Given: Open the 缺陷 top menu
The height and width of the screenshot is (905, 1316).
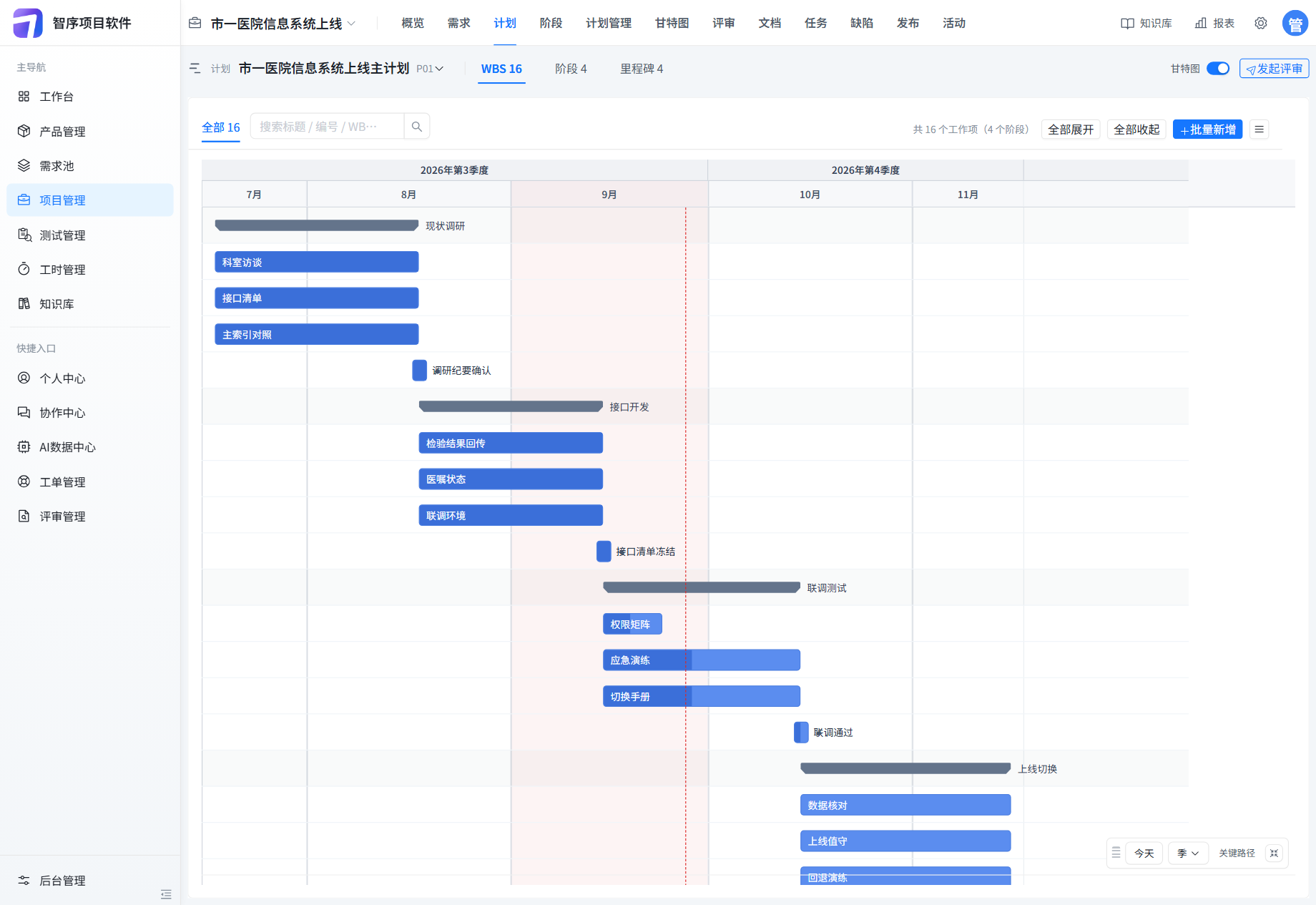Looking at the screenshot, I should click(862, 23).
